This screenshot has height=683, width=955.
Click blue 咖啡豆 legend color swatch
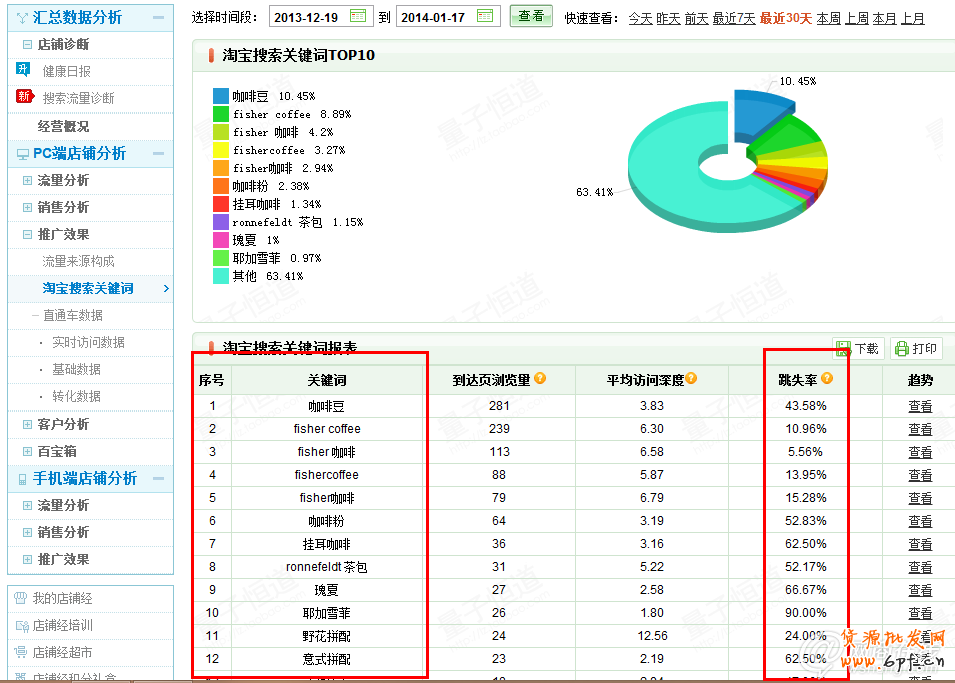click(x=221, y=96)
